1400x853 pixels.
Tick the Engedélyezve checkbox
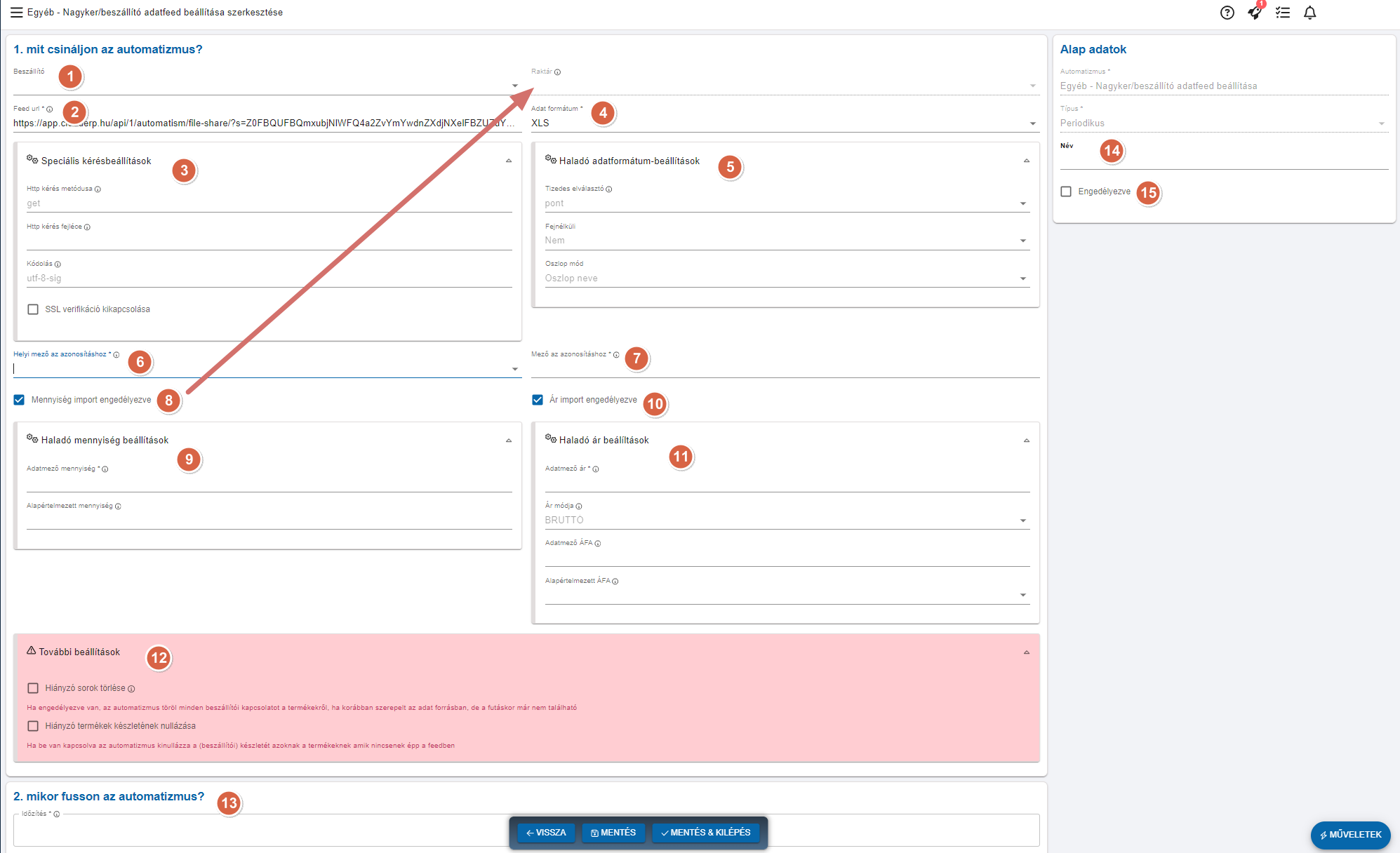[1066, 192]
